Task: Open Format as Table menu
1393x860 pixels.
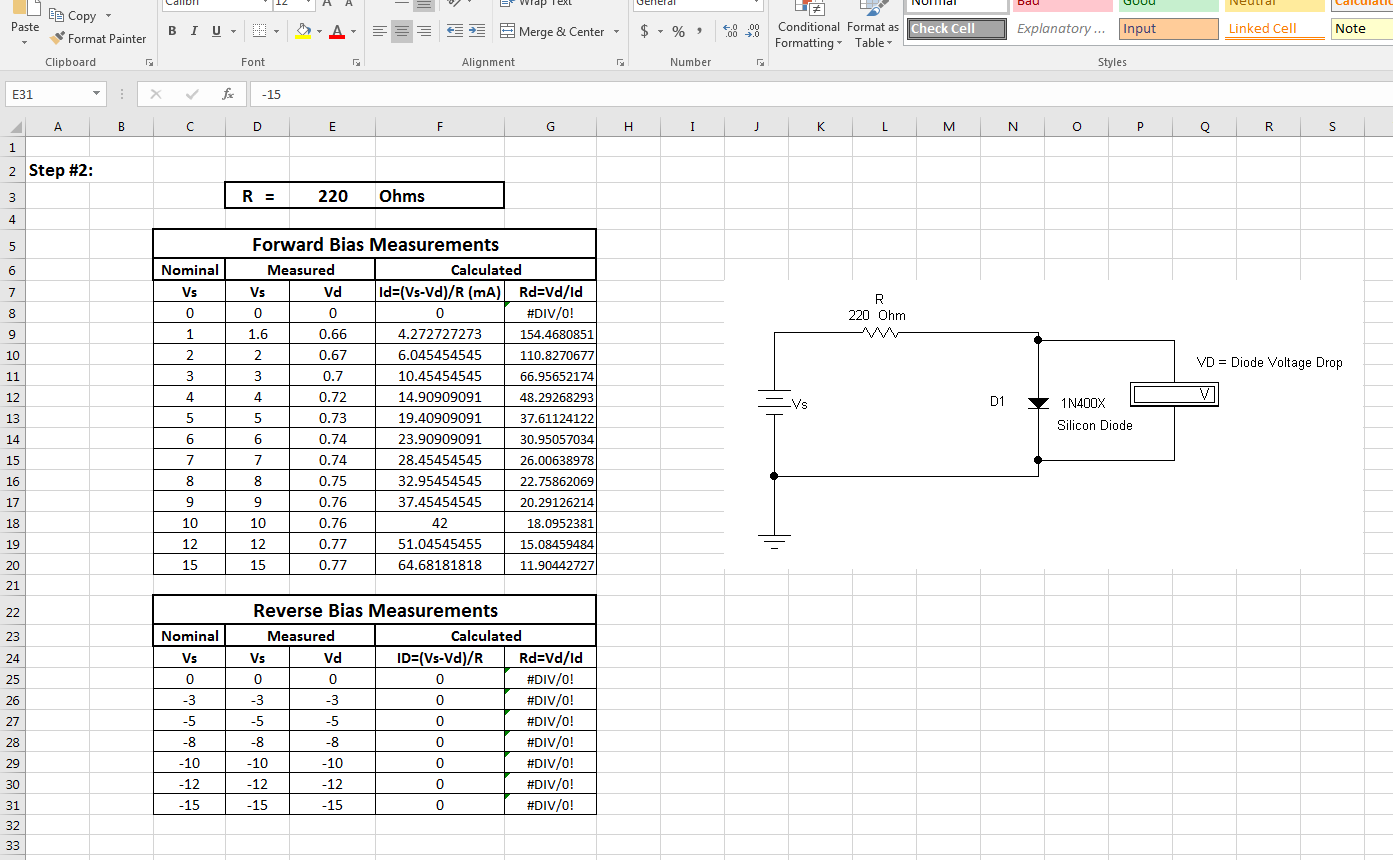Action: [872, 26]
